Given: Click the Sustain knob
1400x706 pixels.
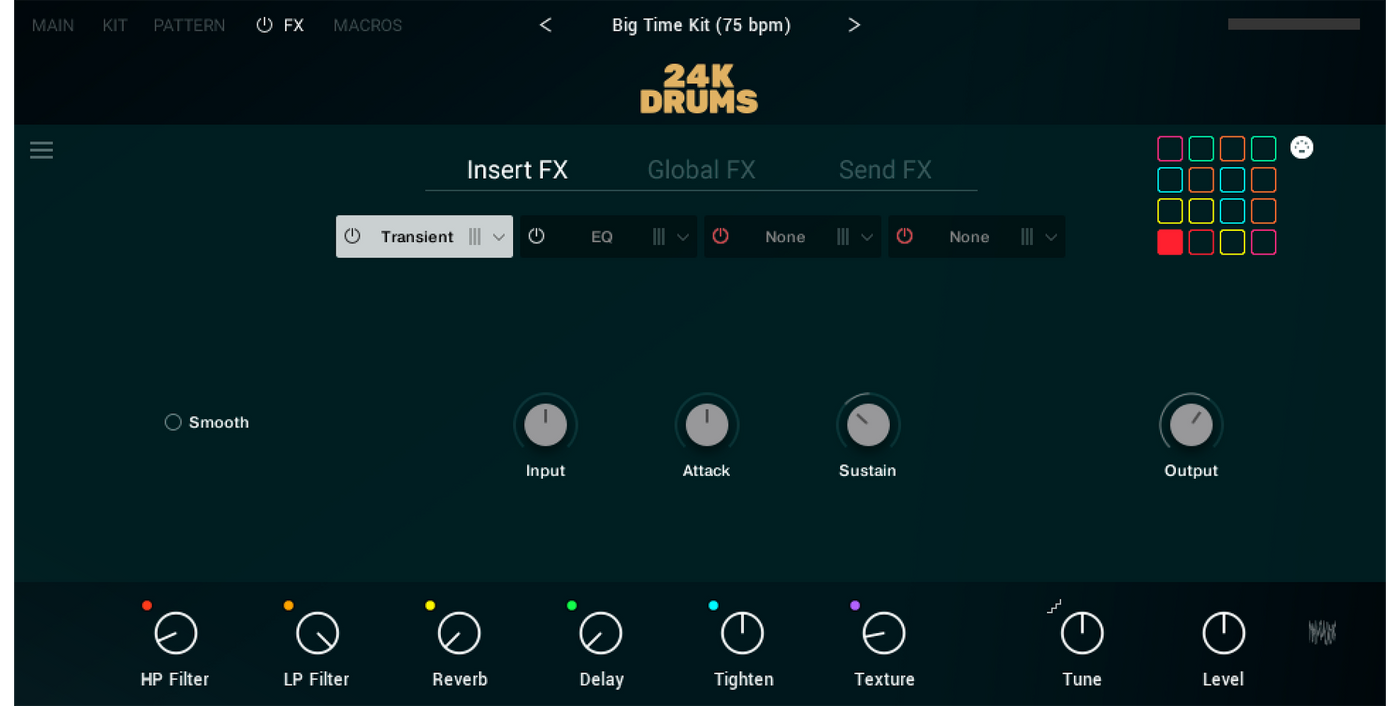Looking at the screenshot, I should click(868, 425).
